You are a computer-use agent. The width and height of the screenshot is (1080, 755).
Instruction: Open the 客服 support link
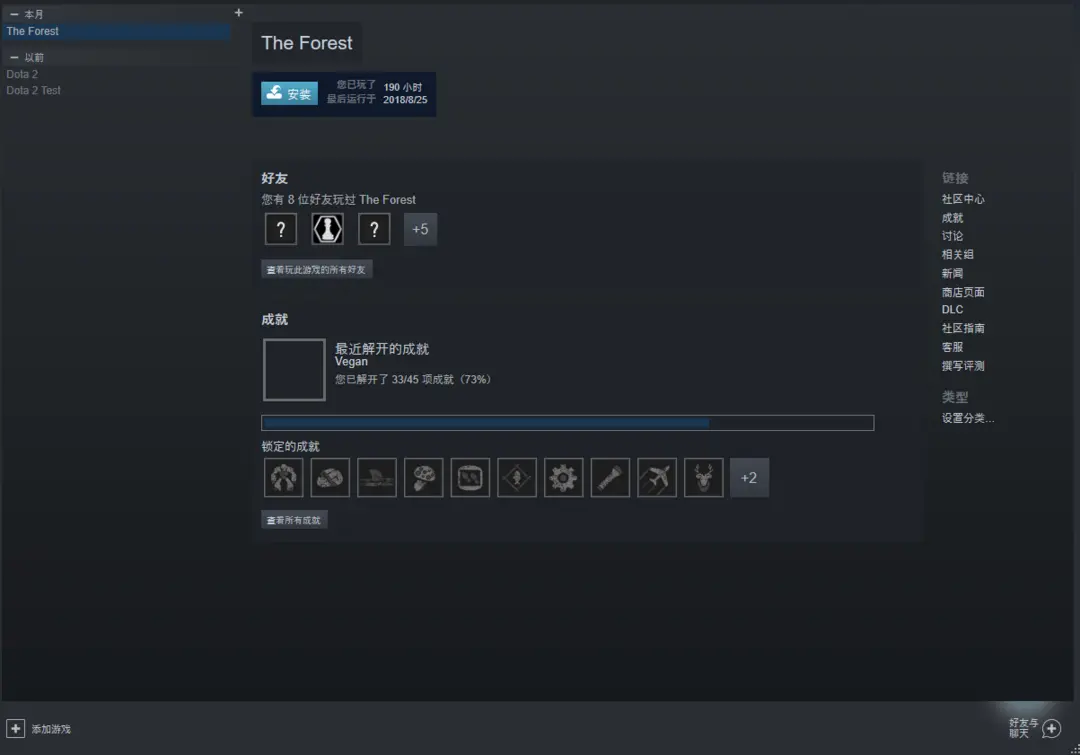point(953,347)
